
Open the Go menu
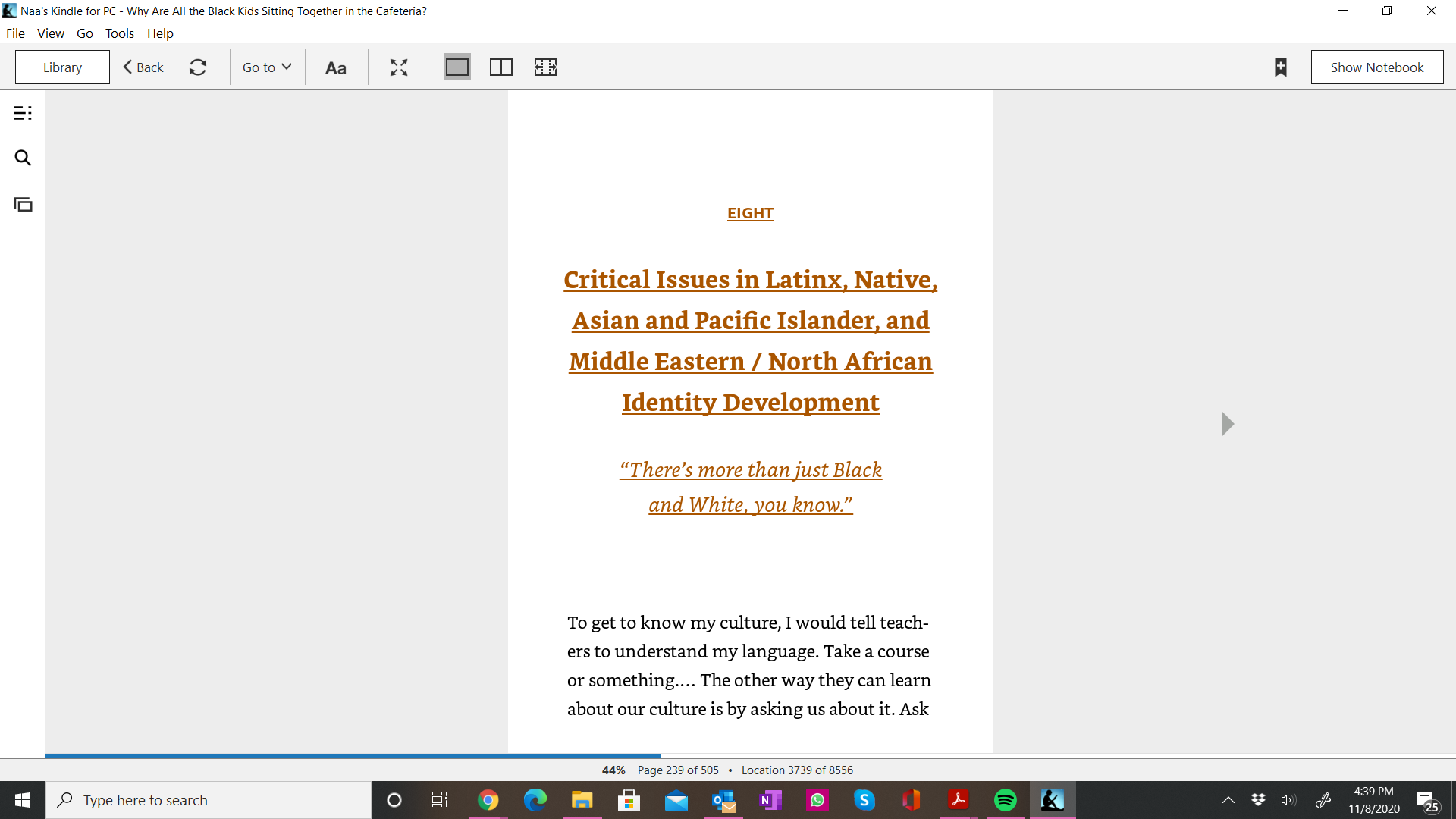[x=85, y=33]
